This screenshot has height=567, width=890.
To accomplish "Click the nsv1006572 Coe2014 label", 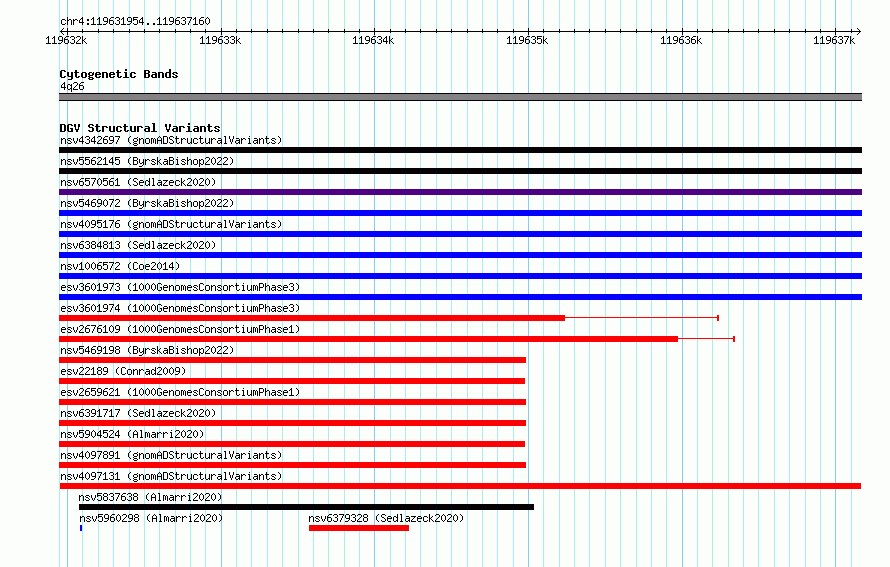I will pos(120,266).
